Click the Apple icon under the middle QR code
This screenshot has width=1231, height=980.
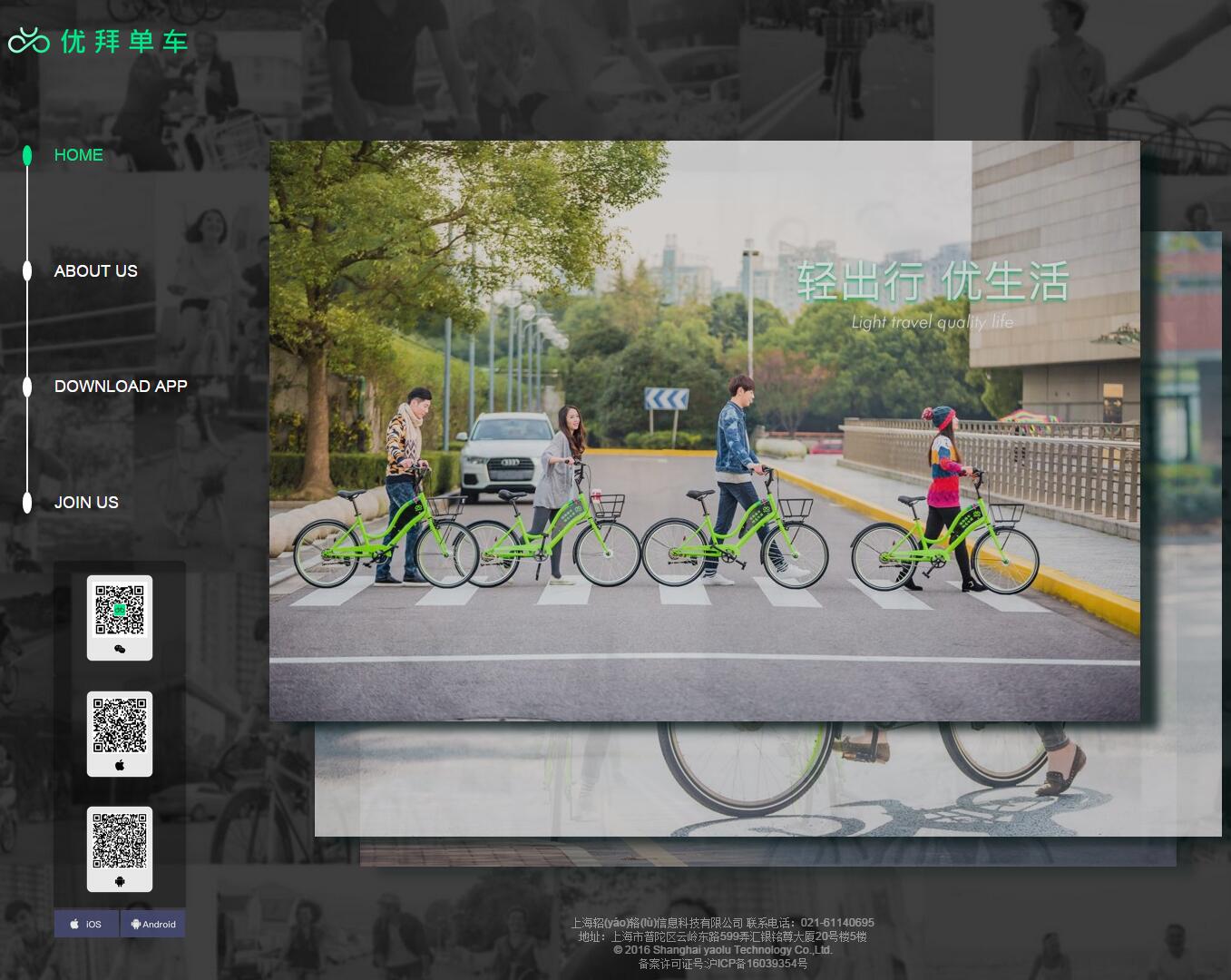point(120,765)
